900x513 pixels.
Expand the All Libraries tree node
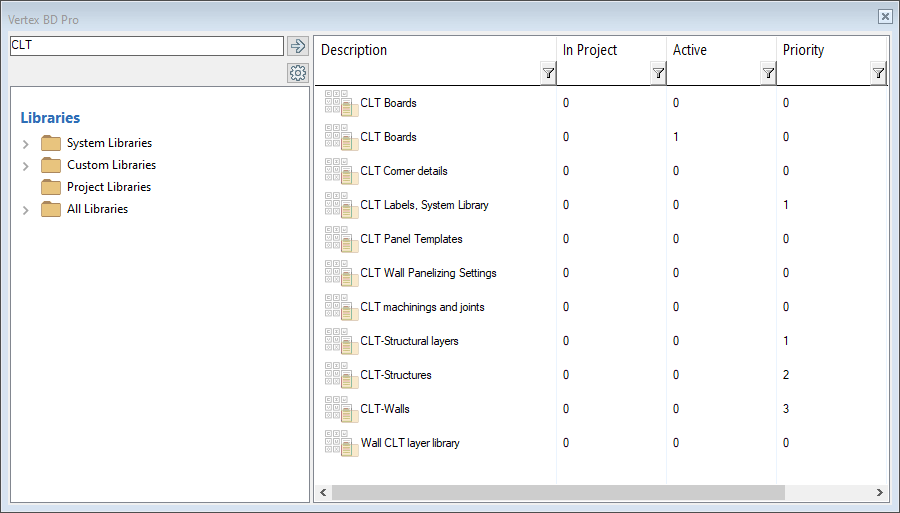coord(26,210)
